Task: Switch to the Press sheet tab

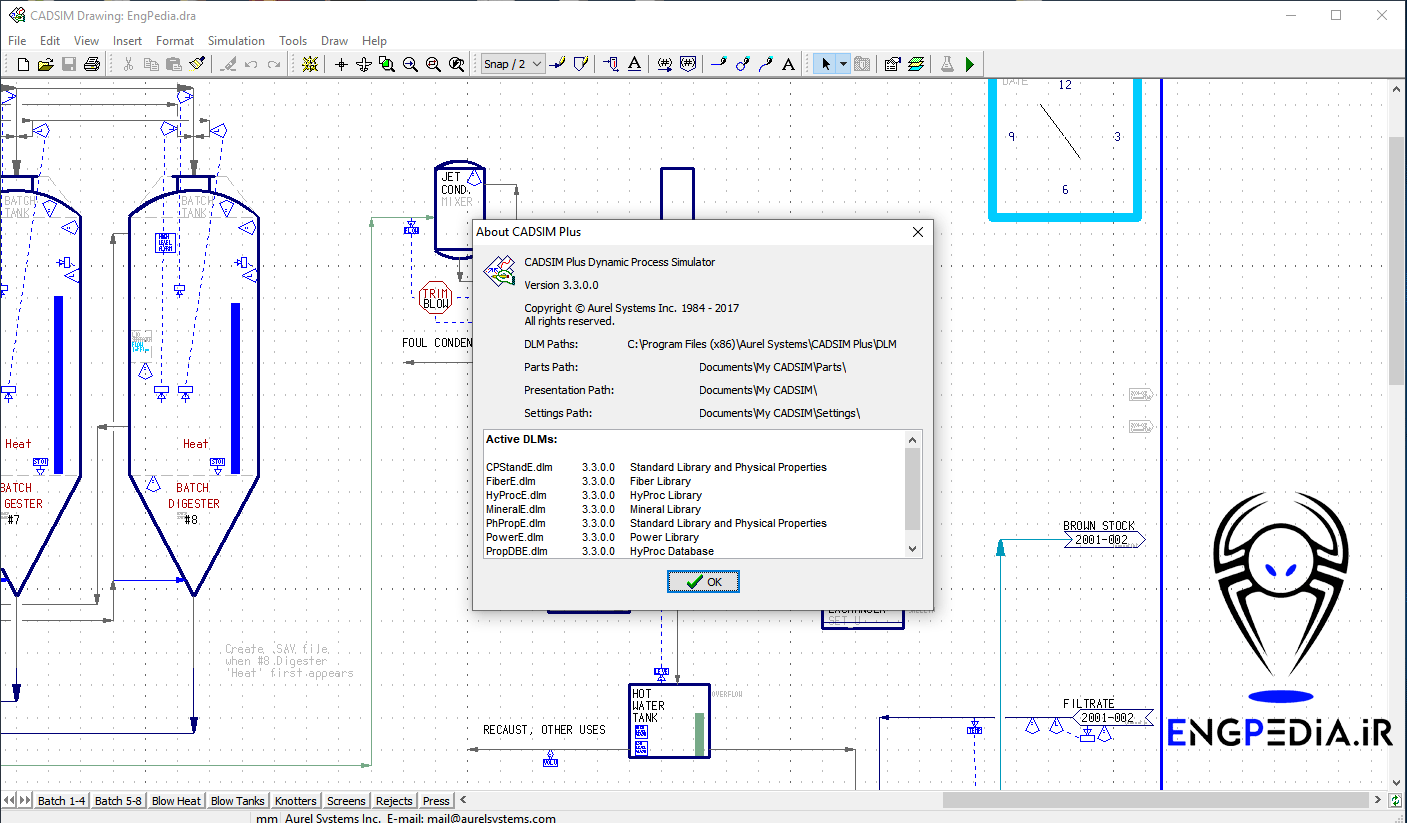Action: click(436, 801)
